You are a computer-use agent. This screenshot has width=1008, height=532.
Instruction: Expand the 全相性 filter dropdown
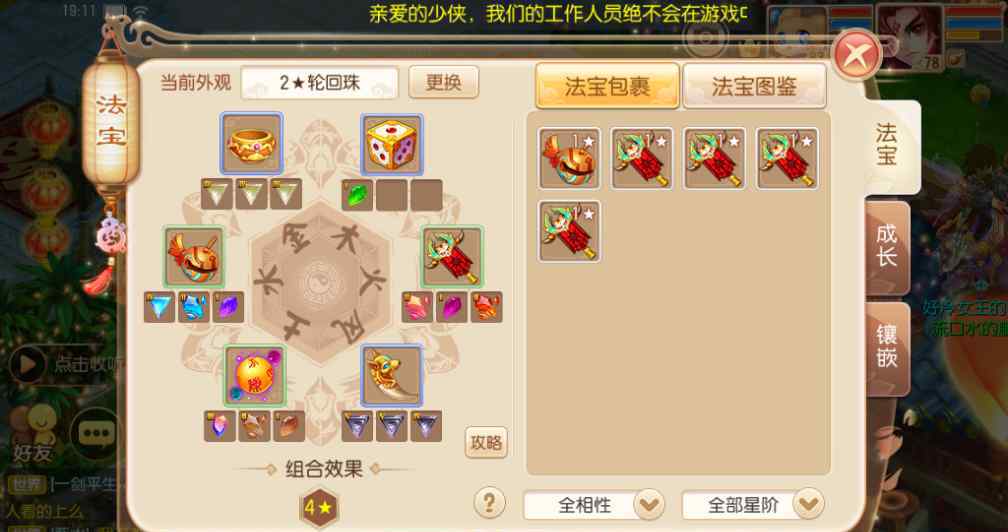649,504
